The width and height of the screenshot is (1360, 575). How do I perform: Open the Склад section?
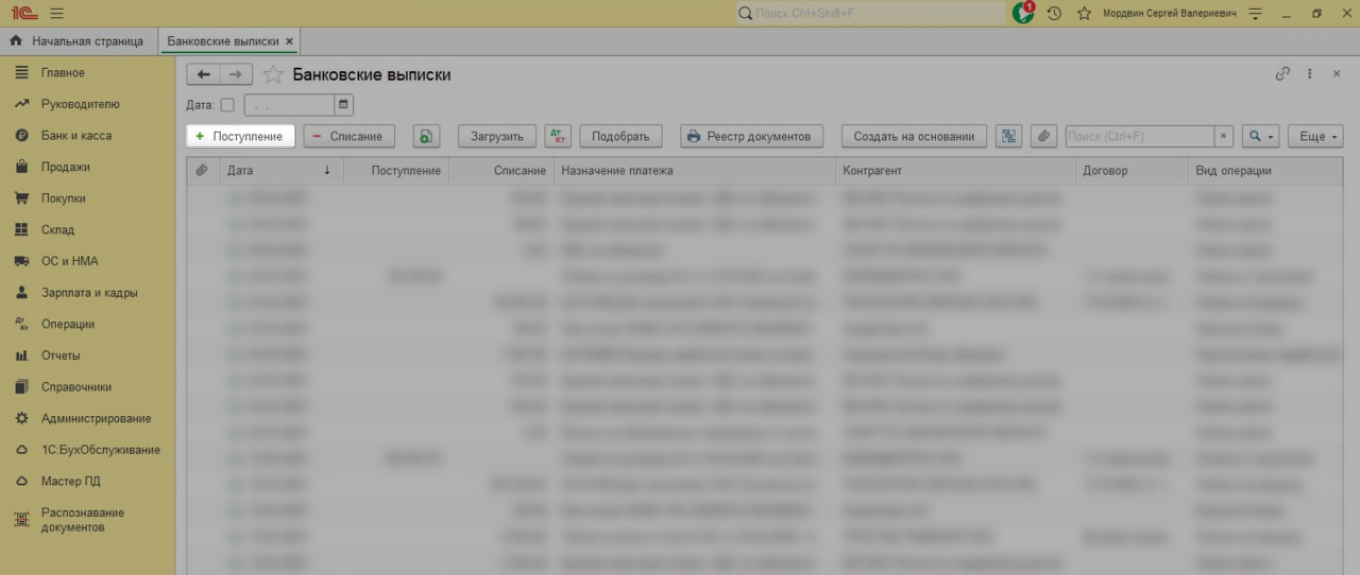(57, 230)
